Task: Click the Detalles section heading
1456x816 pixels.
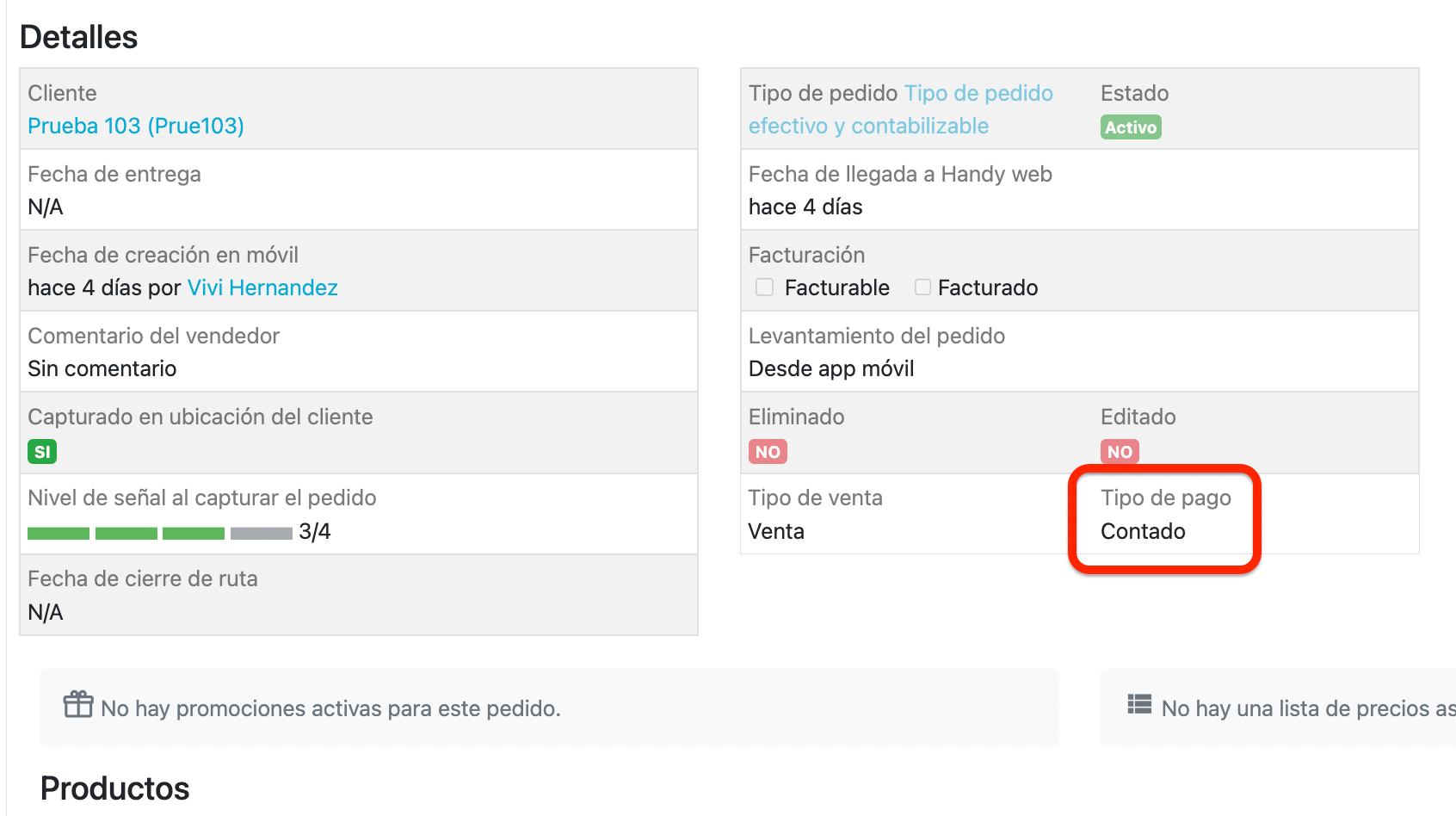Action: coord(78,37)
